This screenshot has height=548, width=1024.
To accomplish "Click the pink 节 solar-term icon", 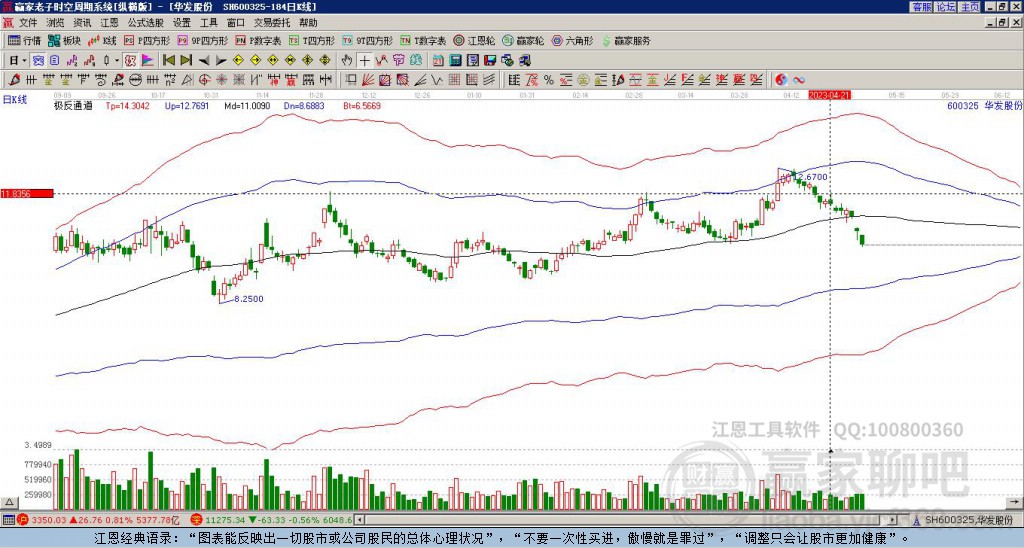I will (x=398, y=61).
